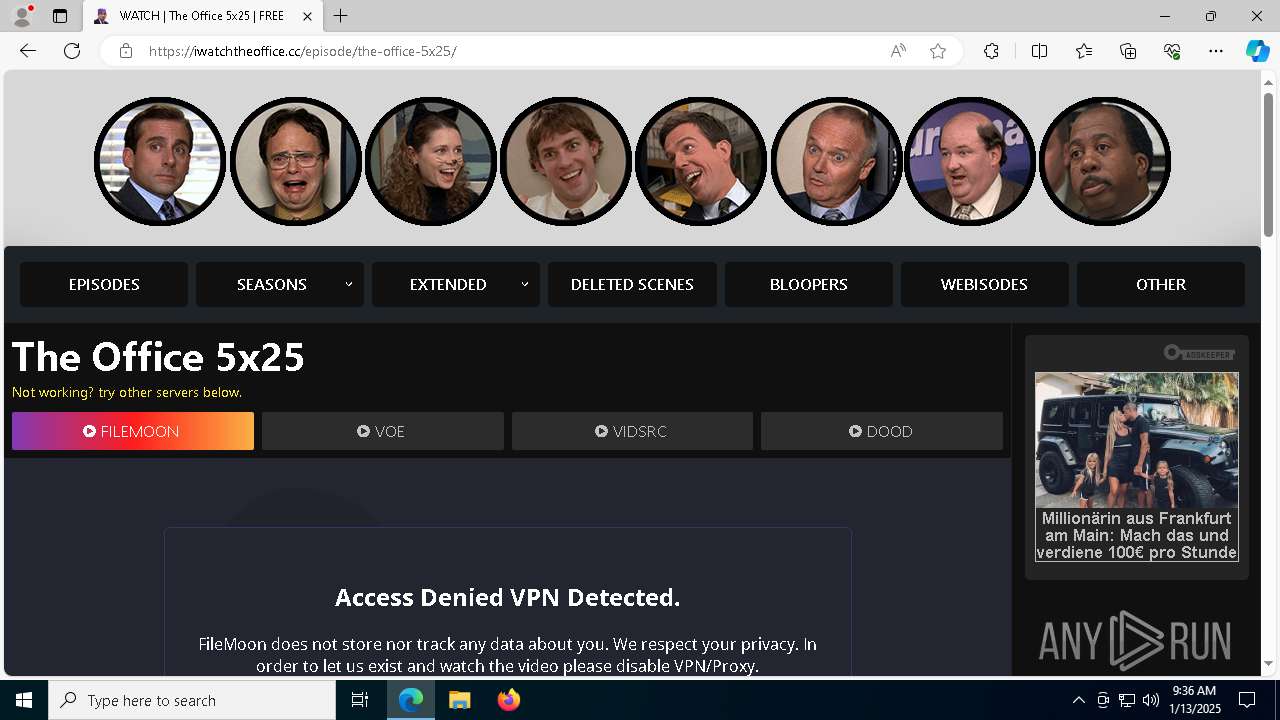Open Copilot sidebar icon

[x=1257, y=51]
